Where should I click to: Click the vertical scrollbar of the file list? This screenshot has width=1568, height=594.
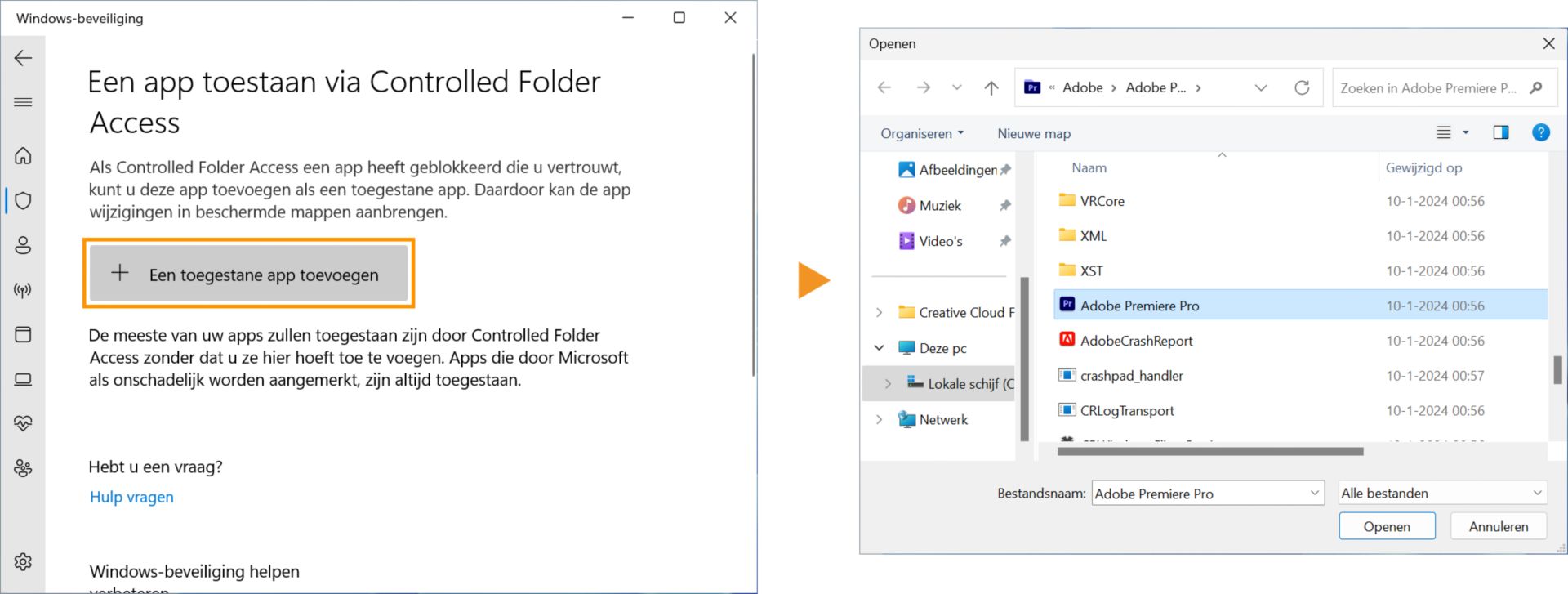coord(1557,369)
